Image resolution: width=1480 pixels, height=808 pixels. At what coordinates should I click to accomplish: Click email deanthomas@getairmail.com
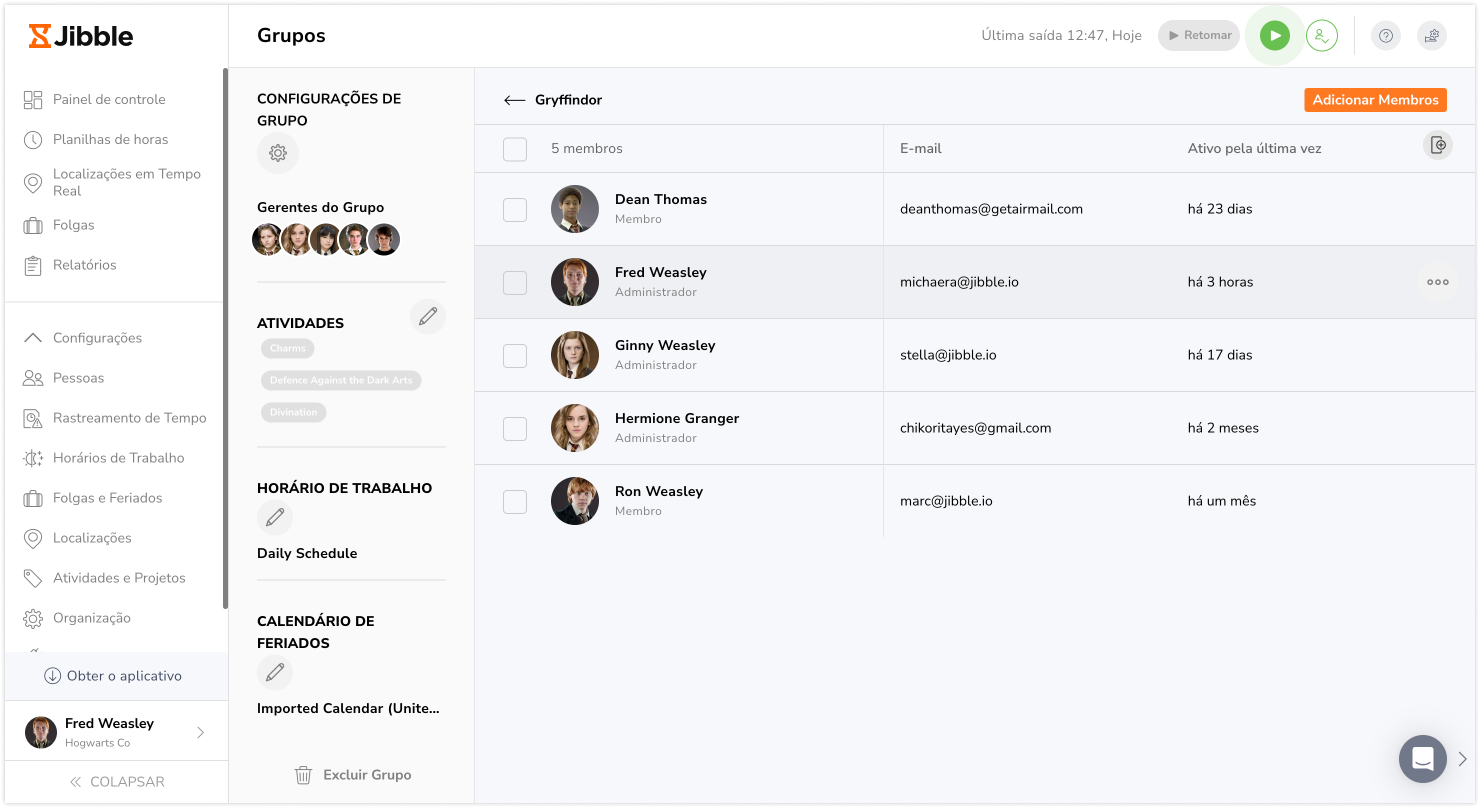pyautogui.click(x=991, y=209)
